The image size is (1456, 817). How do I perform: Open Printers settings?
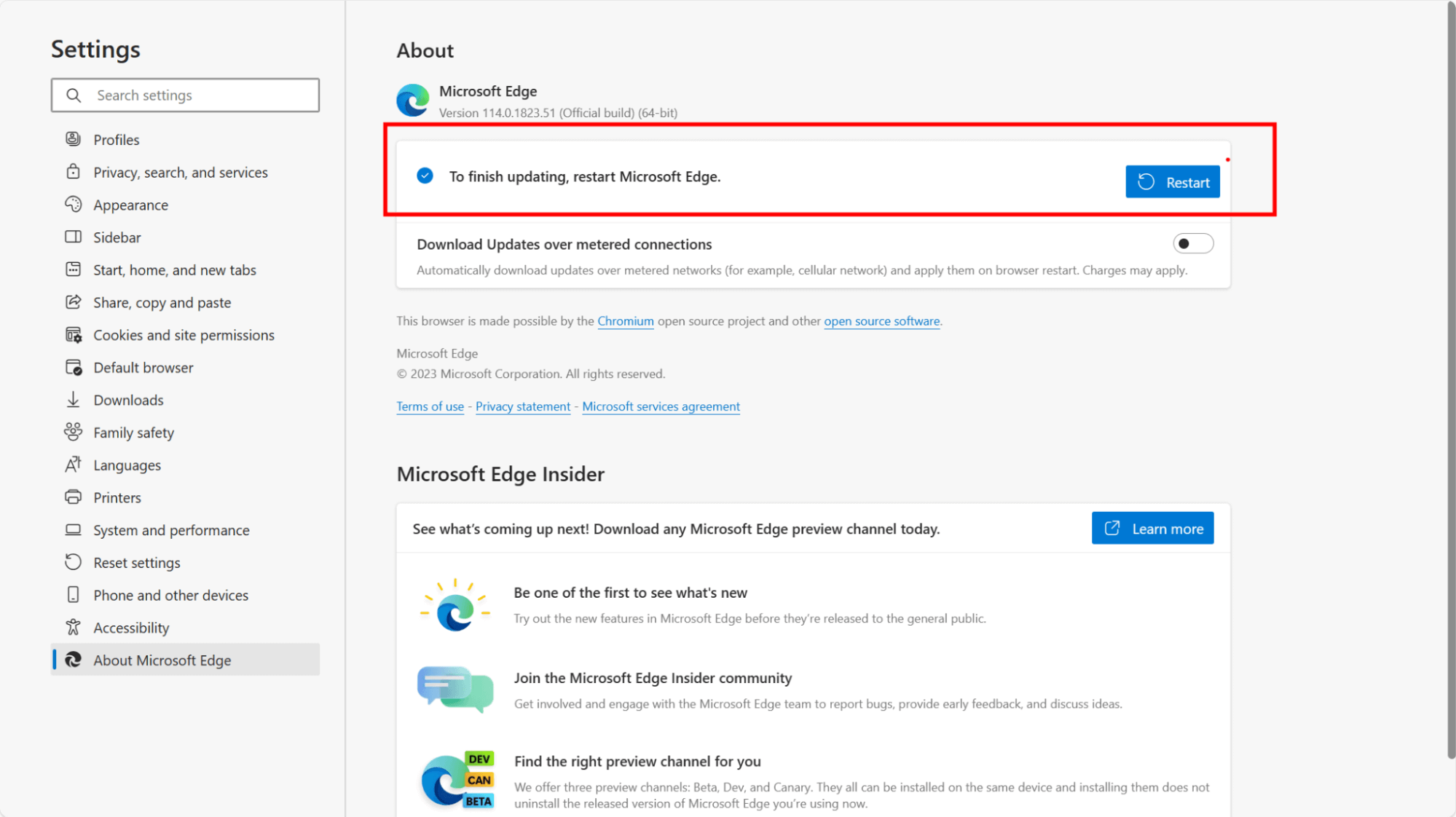click(185, 497)
